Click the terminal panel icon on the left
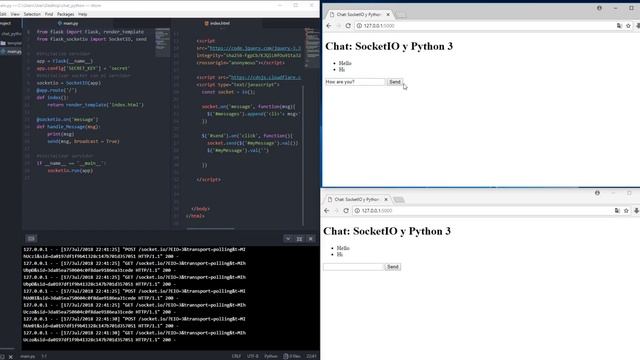The height and width of the screenshot is (360, 640). (31, 238)
